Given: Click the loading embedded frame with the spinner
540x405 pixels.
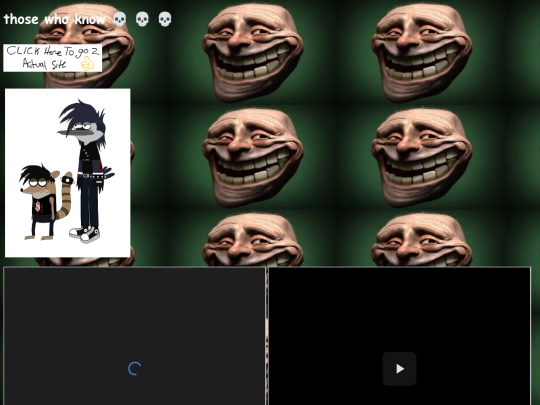Looking at the screenshot, I should 134,336.
